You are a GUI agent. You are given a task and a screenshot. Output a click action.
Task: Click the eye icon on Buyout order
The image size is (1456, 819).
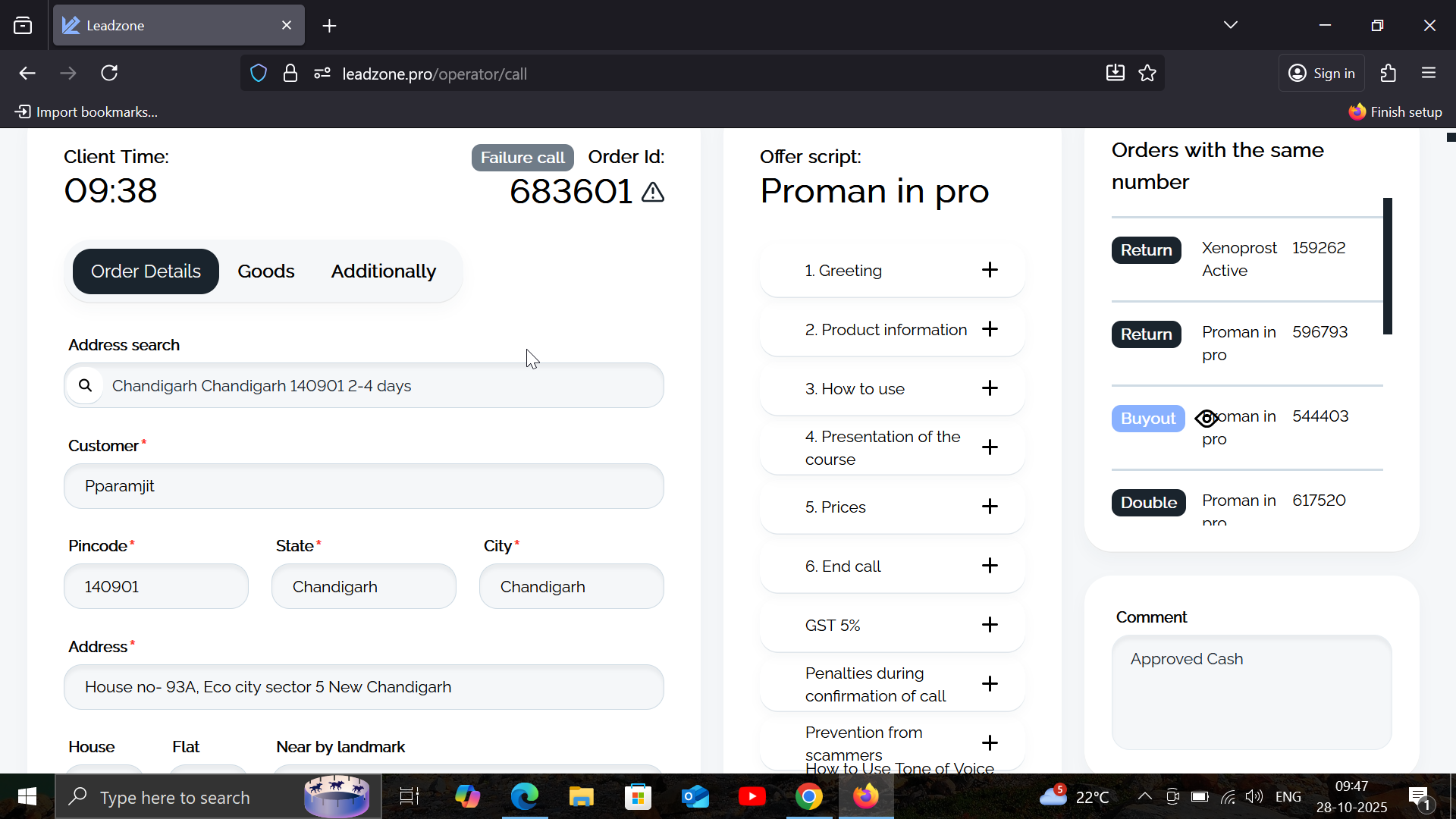pyautogui.click(x=1206, y=419)
